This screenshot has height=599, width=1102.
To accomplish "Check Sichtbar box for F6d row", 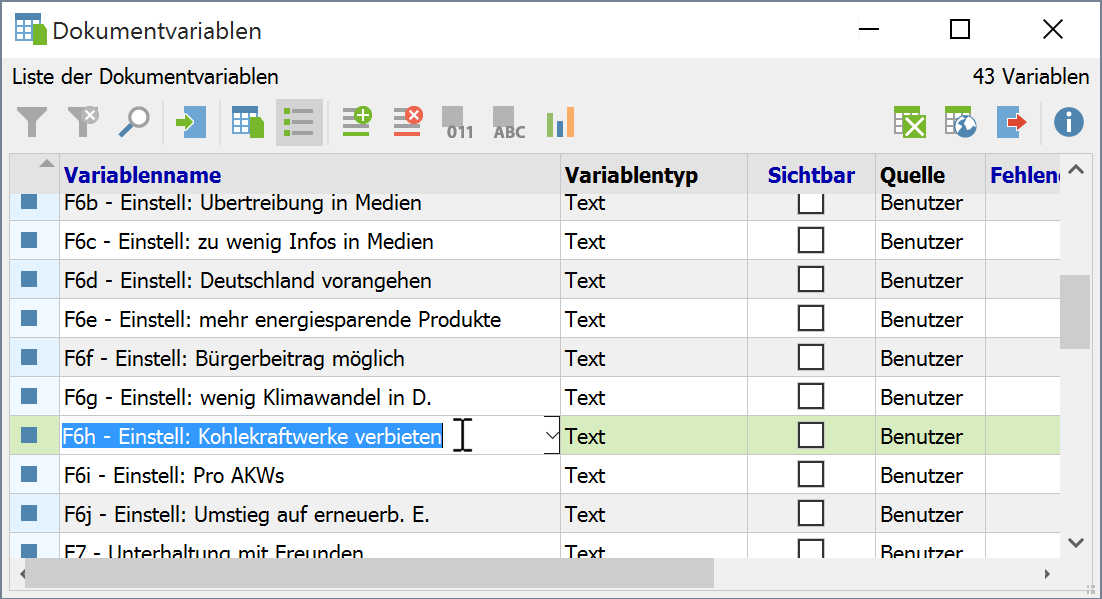I will (810, 280).
